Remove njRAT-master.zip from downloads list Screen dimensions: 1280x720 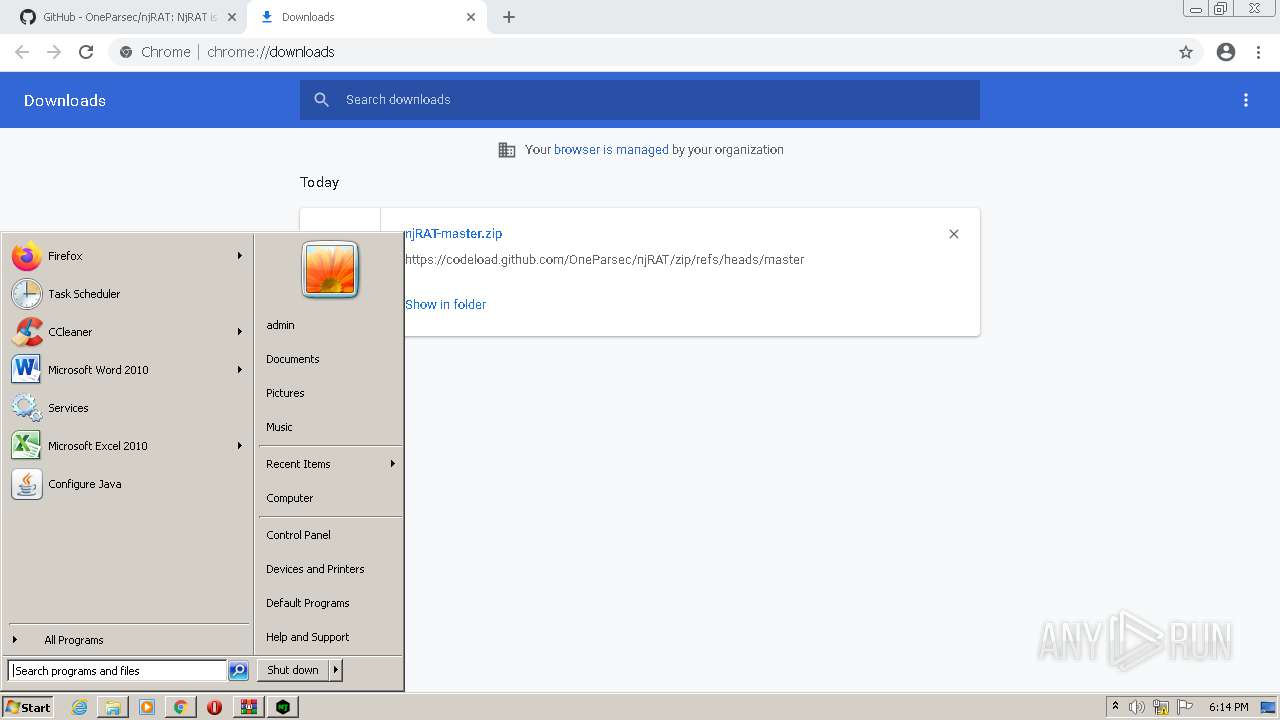point(954,234)
